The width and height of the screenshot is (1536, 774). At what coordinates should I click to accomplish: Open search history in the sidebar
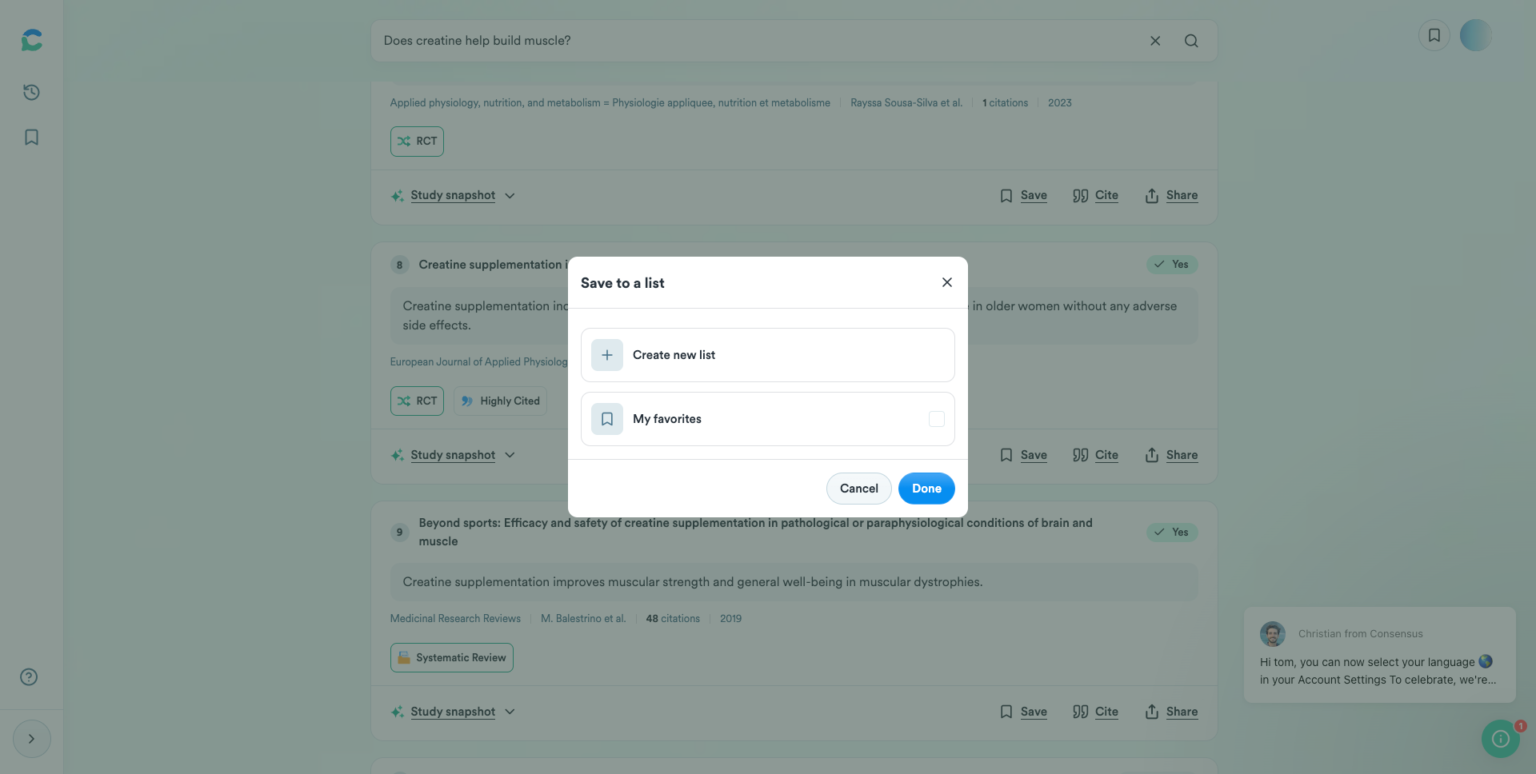(31, 91)
